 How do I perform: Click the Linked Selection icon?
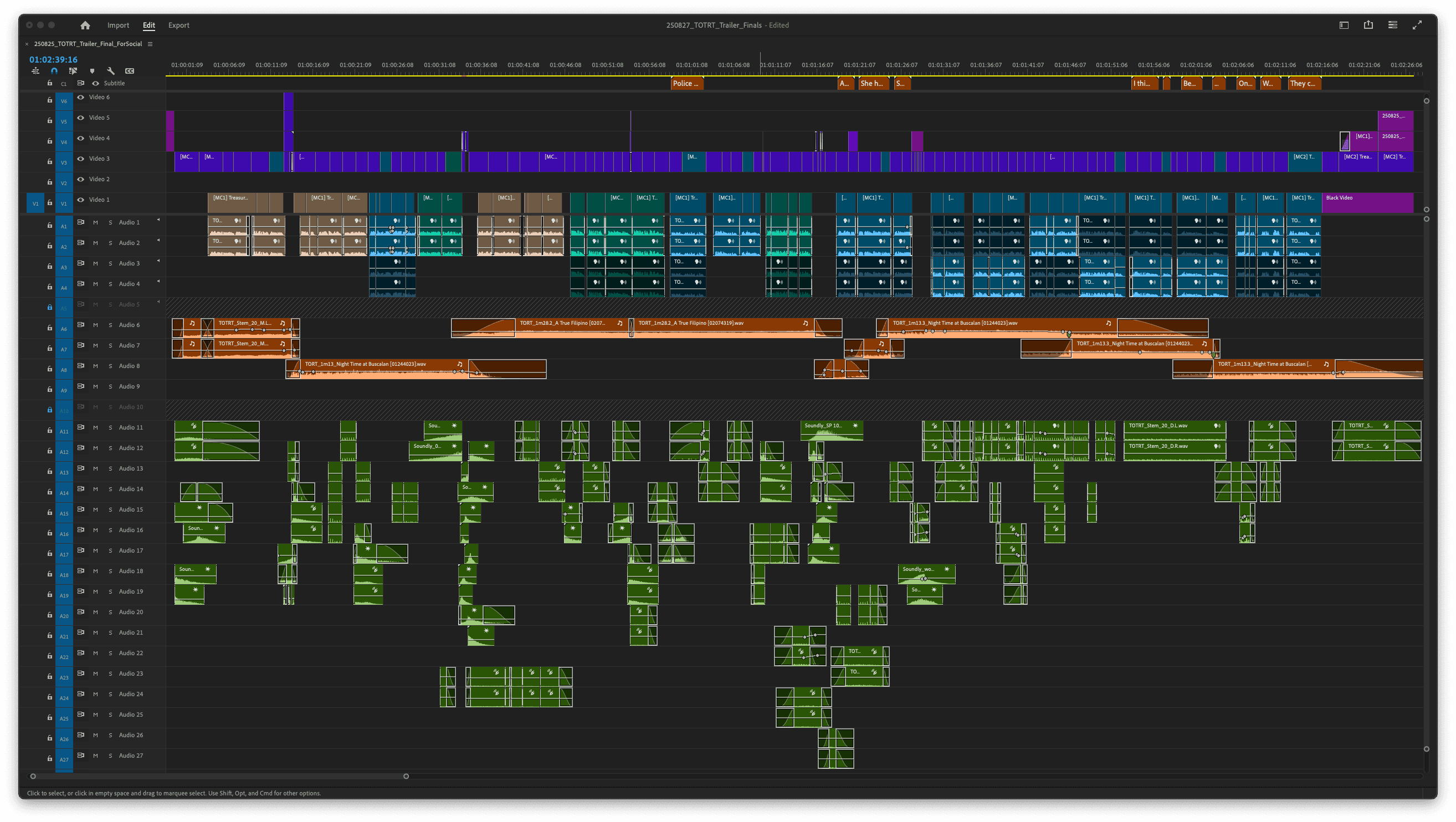pyautogui.click(x=73, y=72)
